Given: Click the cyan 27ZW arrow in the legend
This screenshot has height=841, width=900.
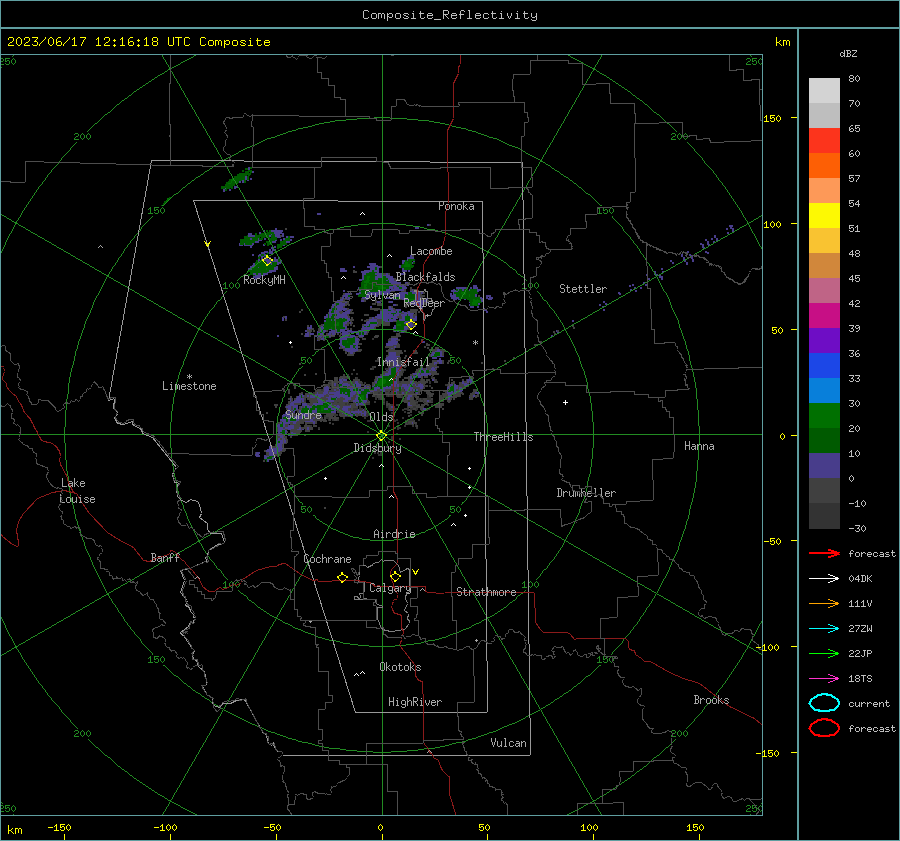Looking at the screenshot, I should pos(824,629).
